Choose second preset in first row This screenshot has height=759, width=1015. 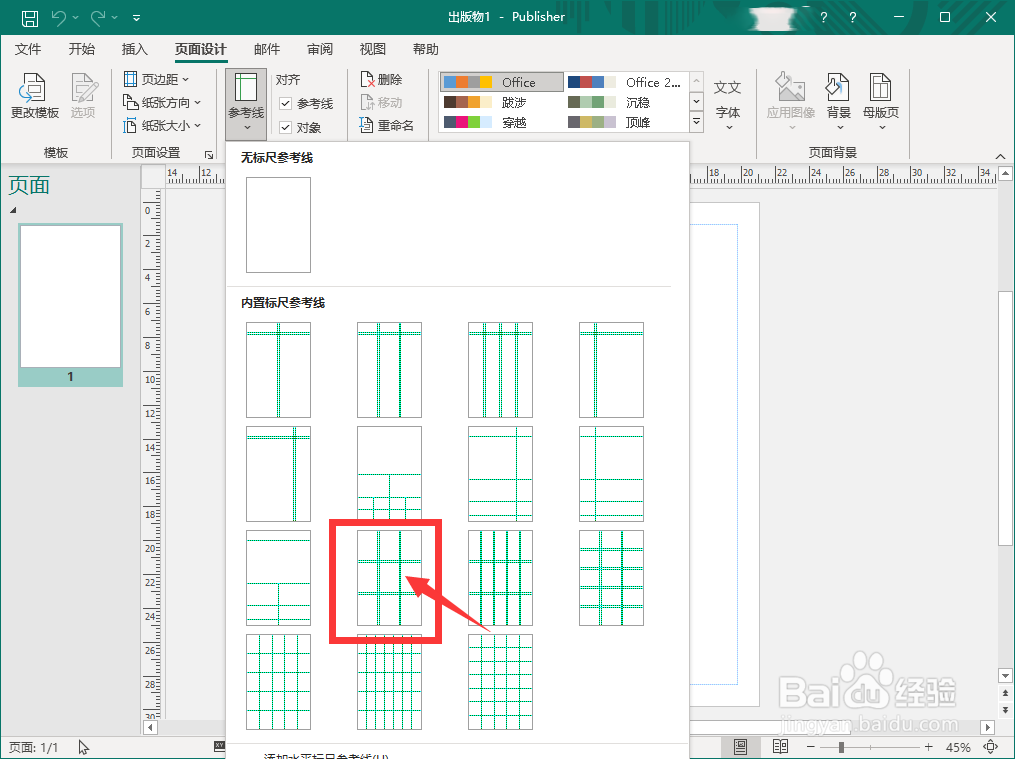click(x=389, y=370)
